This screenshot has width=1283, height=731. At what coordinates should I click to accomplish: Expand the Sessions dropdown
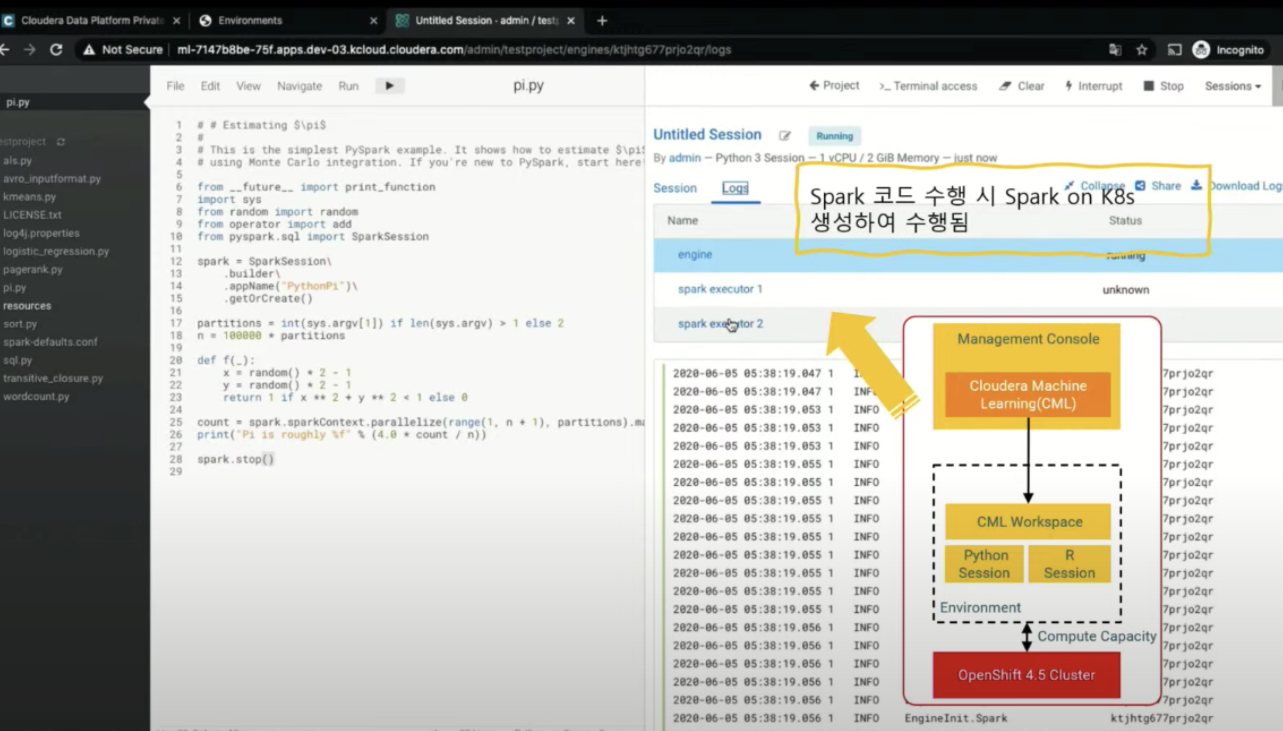coord(1232,86)
